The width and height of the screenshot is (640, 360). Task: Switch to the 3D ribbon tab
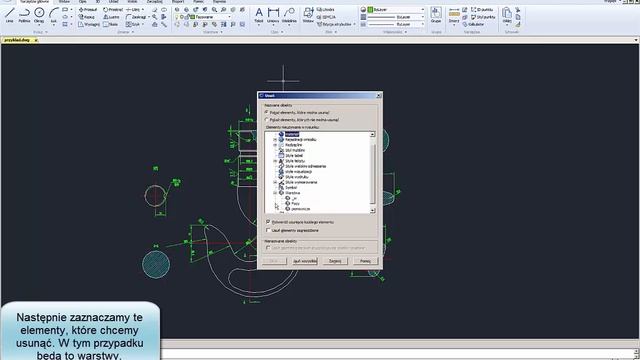98,2
